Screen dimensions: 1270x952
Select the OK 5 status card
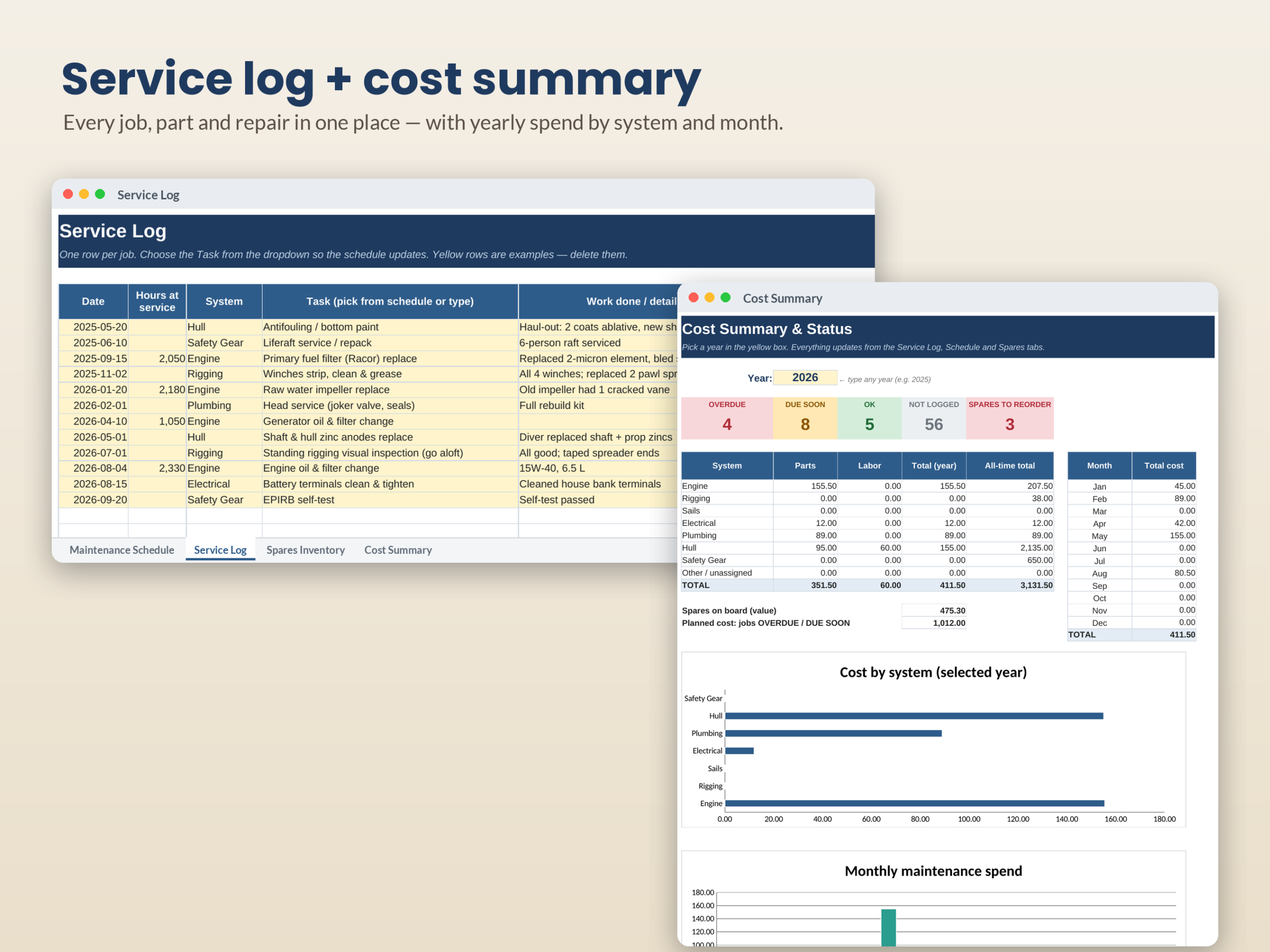click(x=869, y=418)
